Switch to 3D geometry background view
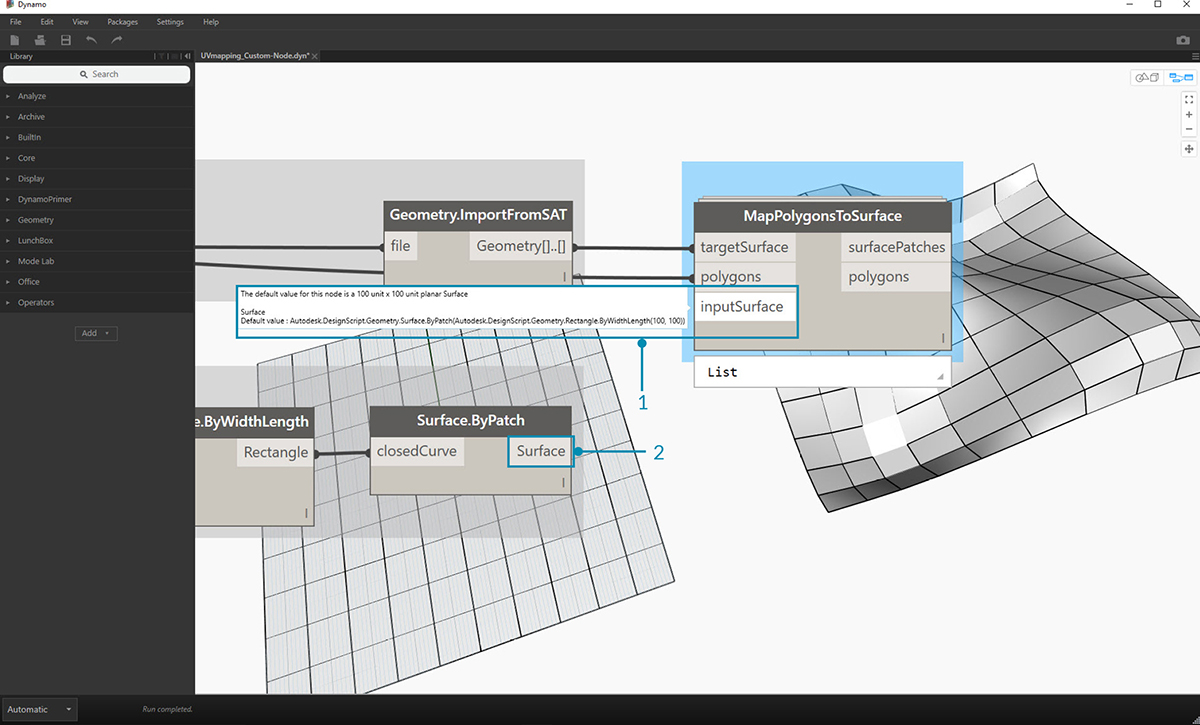Viewport: 1200px width, 725px height. click(1146, 78)
